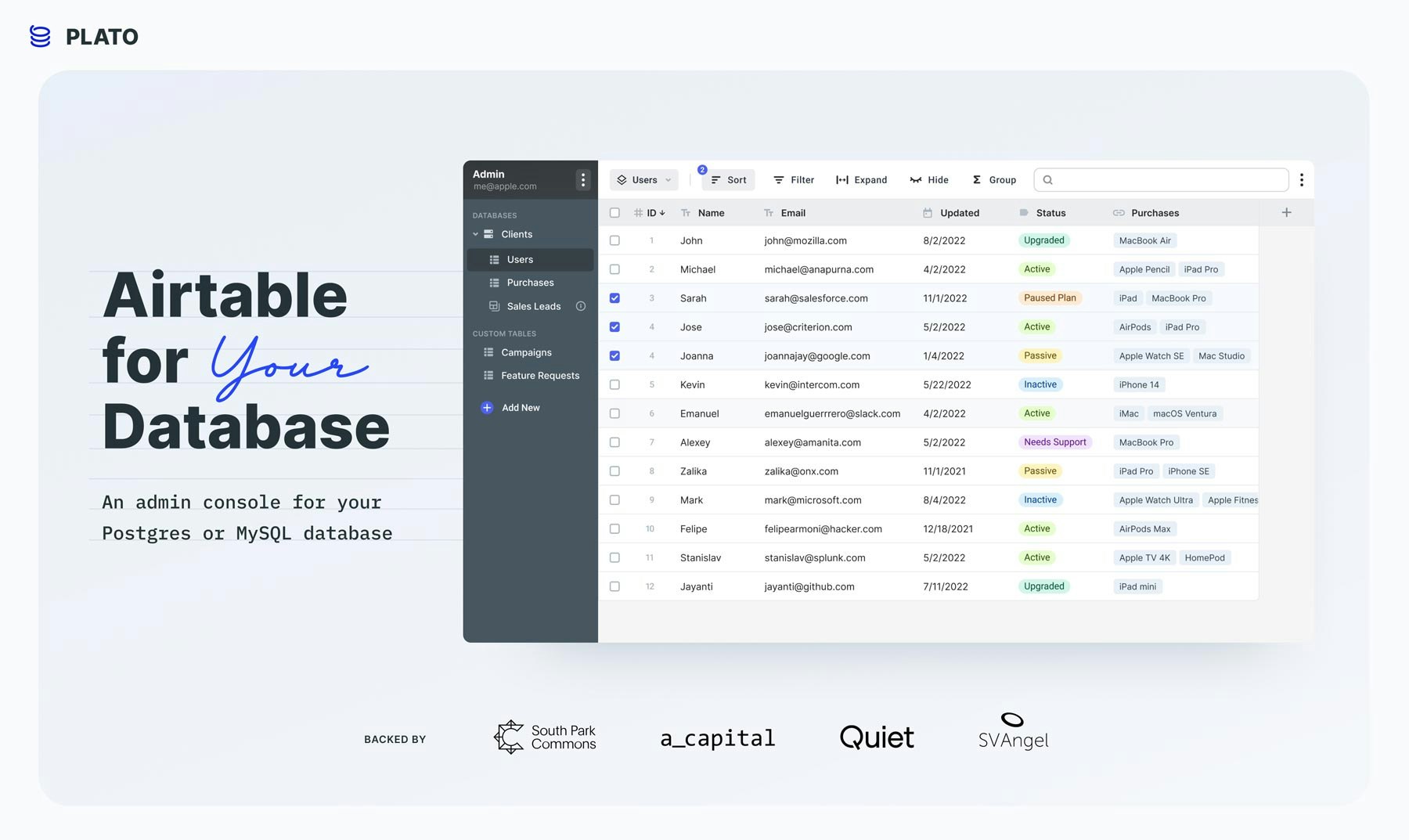Screen dimensions: 1409x840
Task: Click the text-type icon in Name header
Action: [686, 213]
